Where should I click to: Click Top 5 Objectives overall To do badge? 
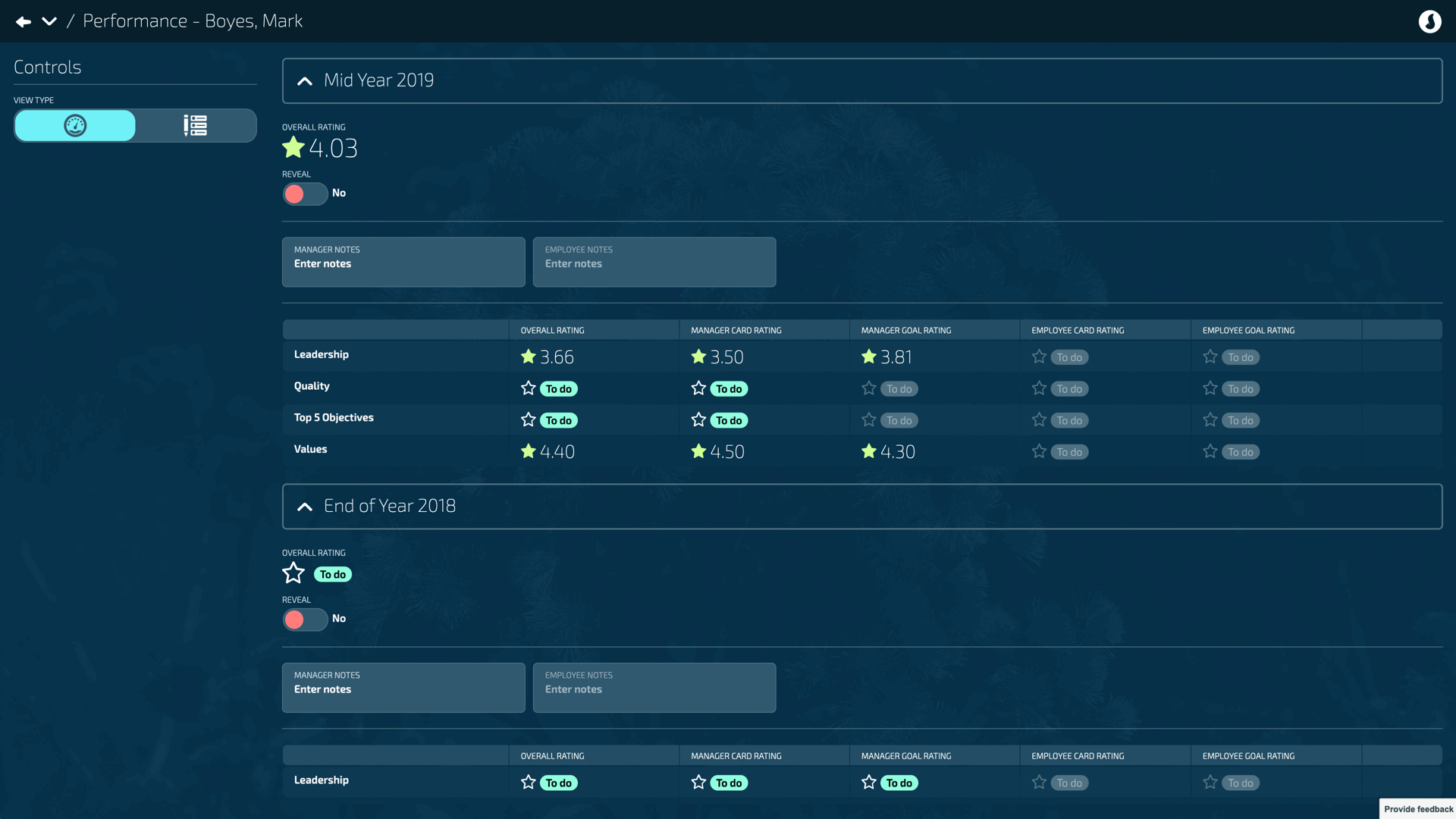pos(559,420)
